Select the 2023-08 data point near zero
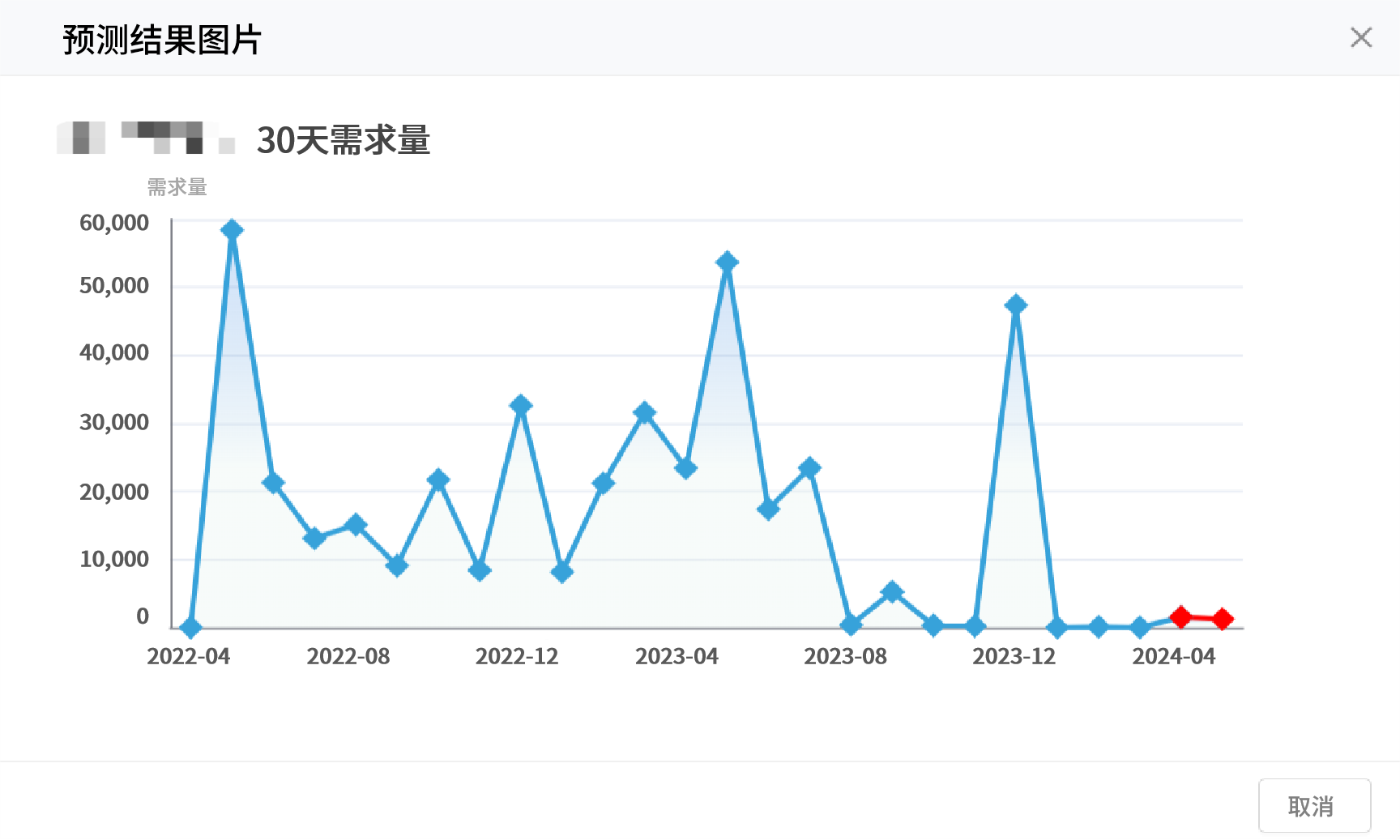Image resolution: width=1400 pixels, height=840 pixels. pos(851,625)
